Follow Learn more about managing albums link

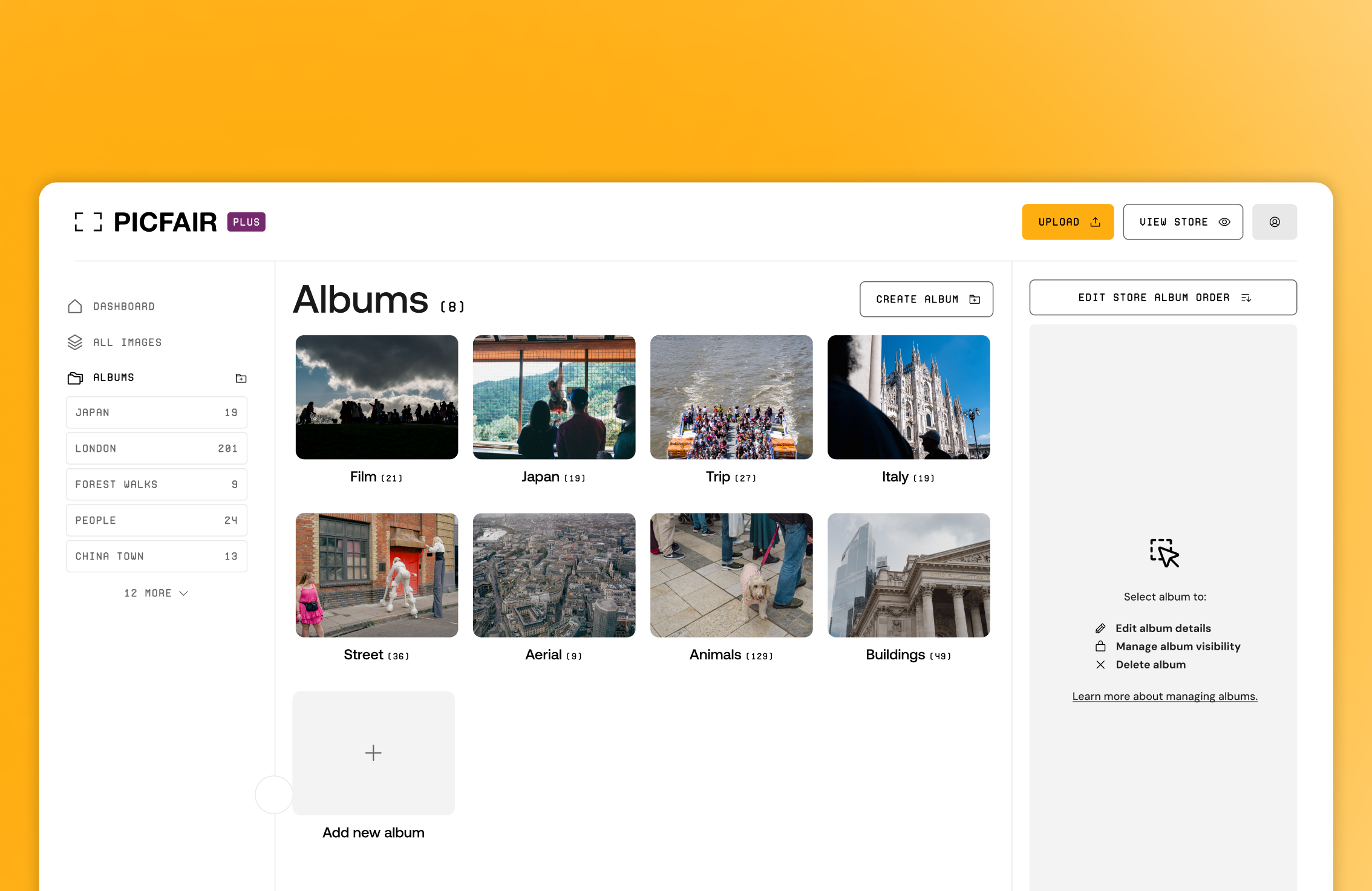1165,696
